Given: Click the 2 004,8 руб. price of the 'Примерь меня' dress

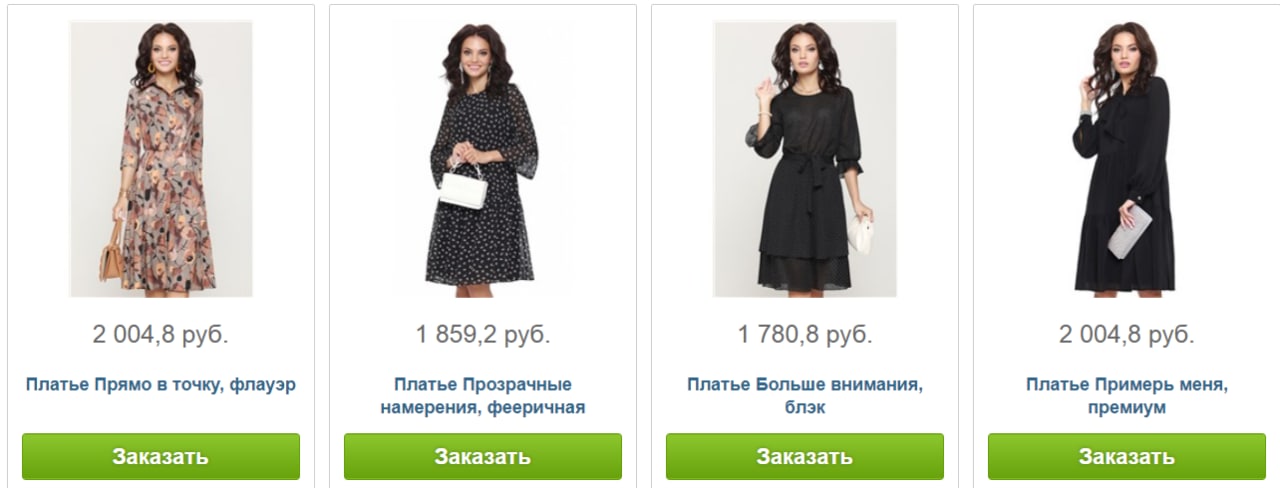Looking at the screenshot, I should pos(1127,334).
